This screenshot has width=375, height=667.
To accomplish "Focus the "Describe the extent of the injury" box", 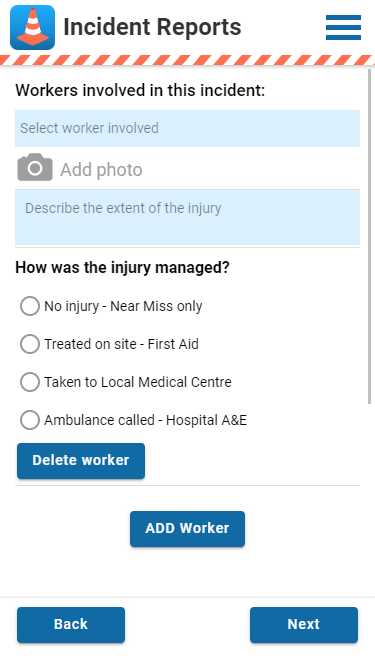I will pos(188,217).
